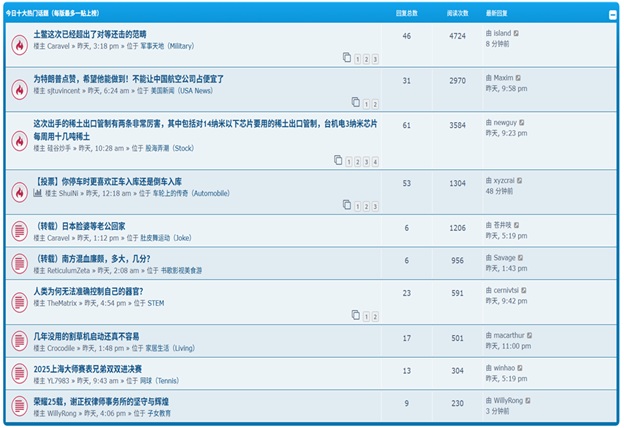This screenshot has width=624, height=428.
Task: Go to last post icon next to Savage
Action: 521,258
